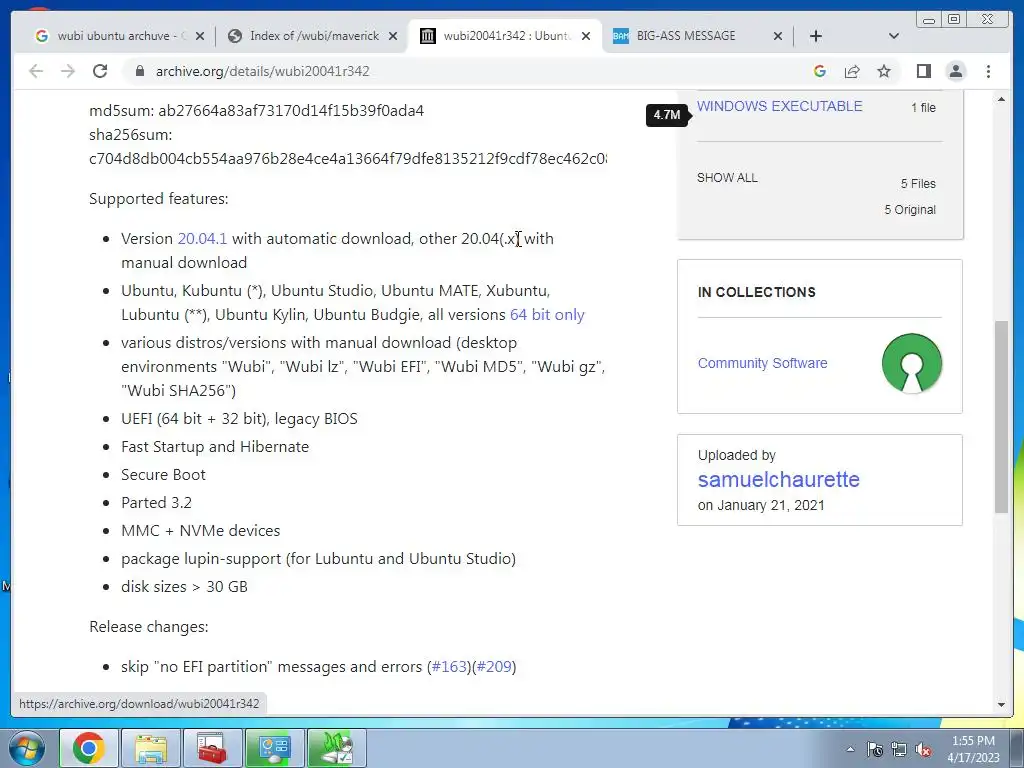Close the 'Index of /wubi/maverick' tab

(x=392, y=36)
